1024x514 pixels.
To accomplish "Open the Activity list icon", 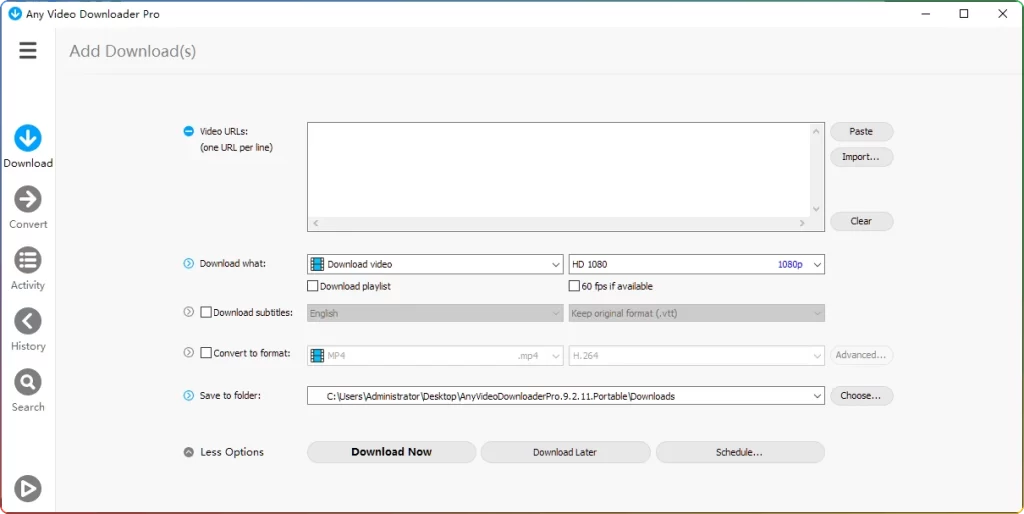I will [x=27, y=260].
